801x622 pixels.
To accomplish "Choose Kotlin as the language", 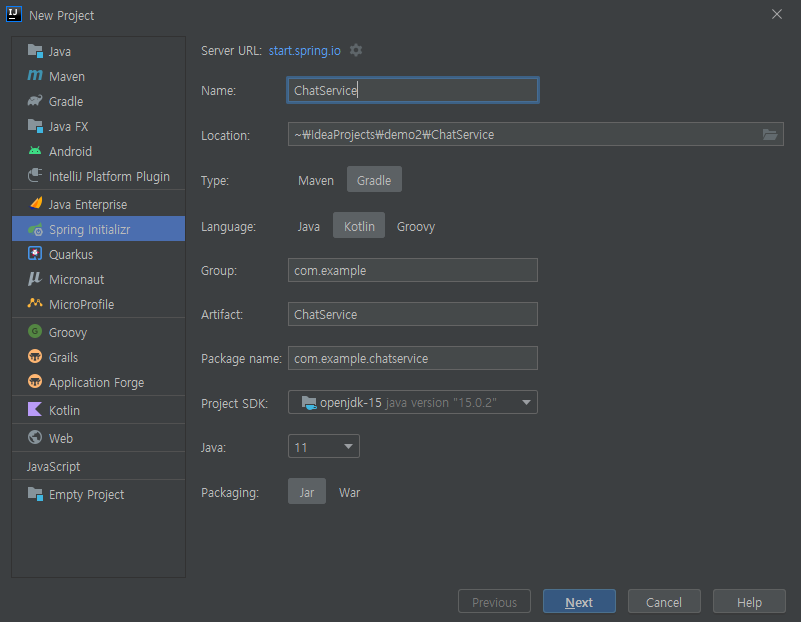I will click(x=359, y=226).
